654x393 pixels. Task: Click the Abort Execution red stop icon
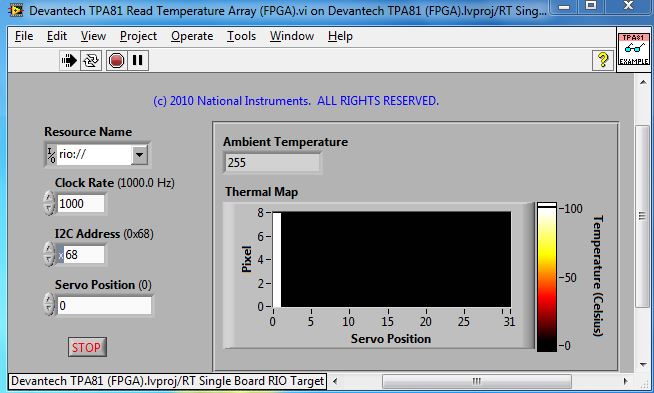(x=116, y=61)
